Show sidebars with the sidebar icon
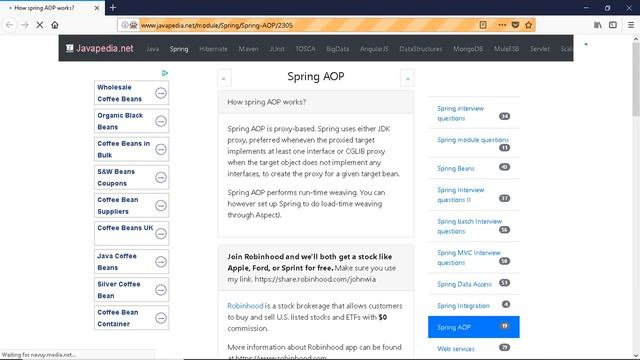Screen dimensions: 640x360 [x=613, y=25]
